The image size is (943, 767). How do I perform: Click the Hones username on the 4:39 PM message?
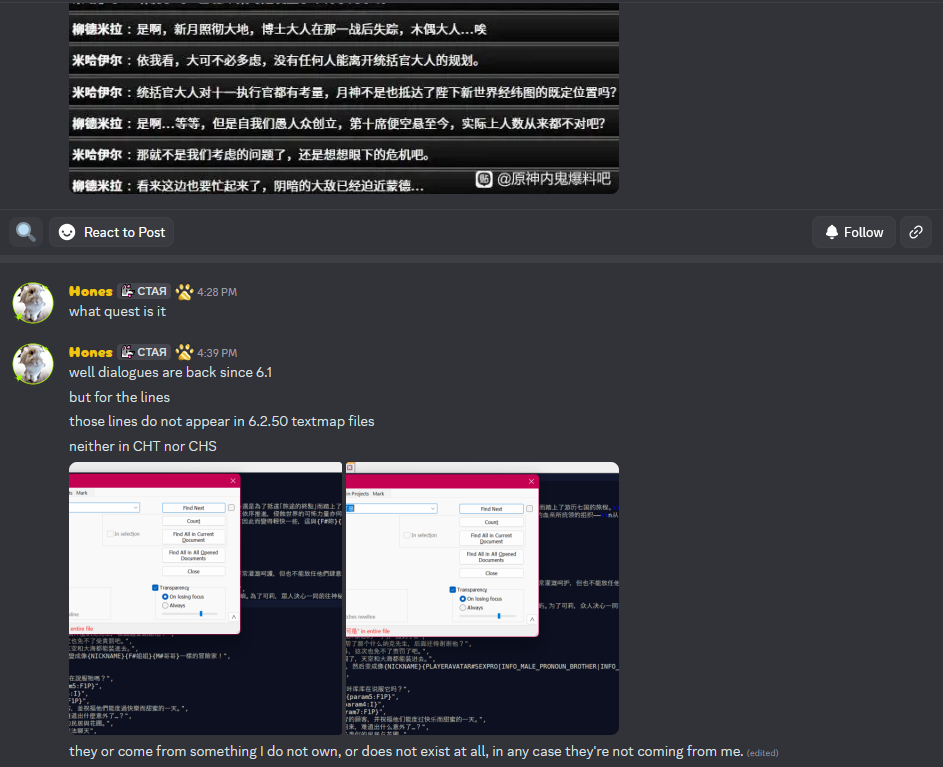91,353
